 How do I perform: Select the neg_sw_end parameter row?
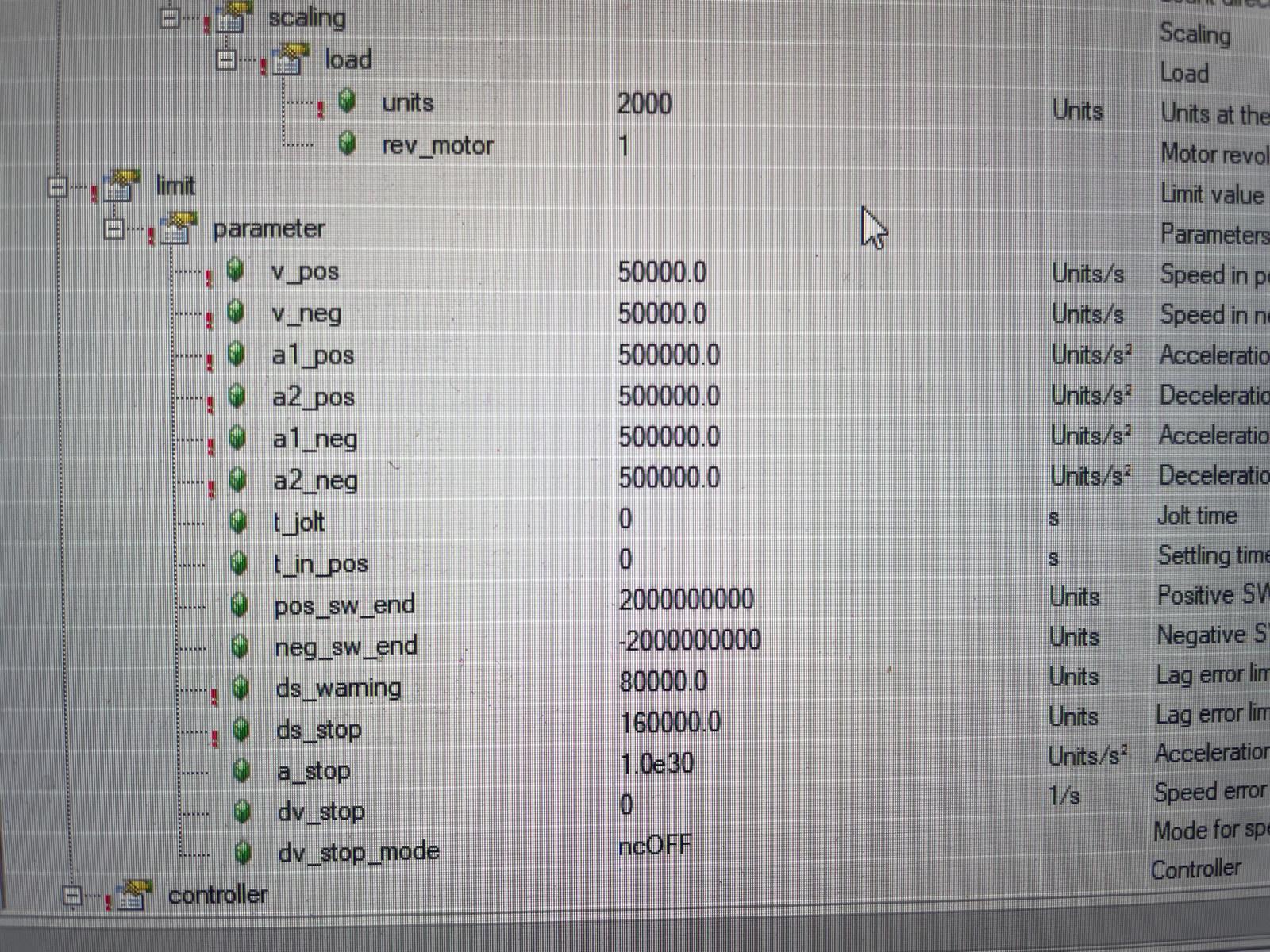tap(635, 642)
